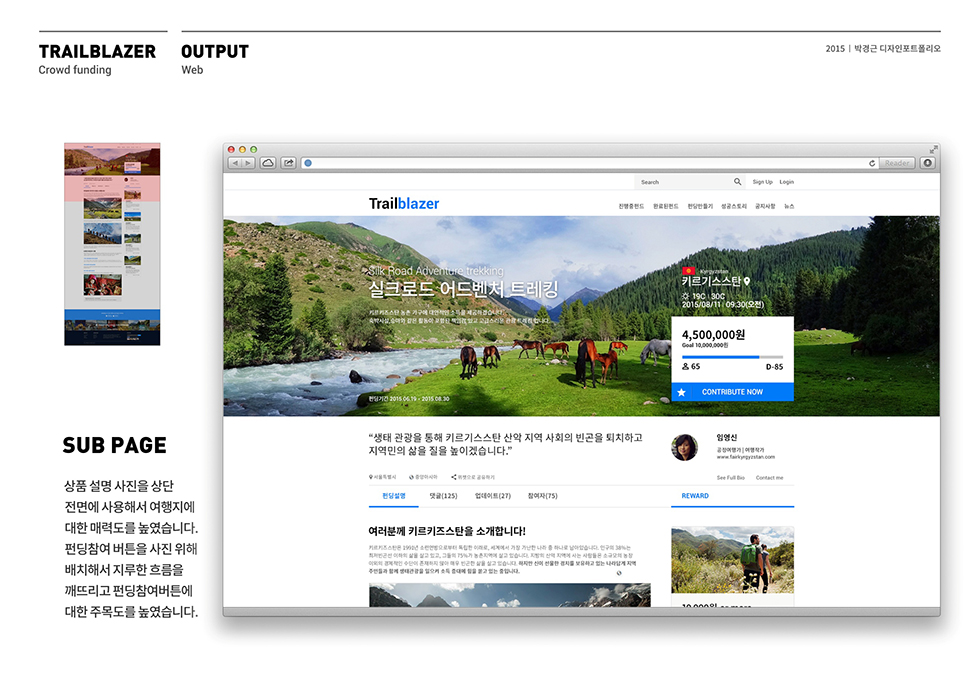
Task: Open the 진행중펀드 navigation menu item
Action: coord(631,206)
